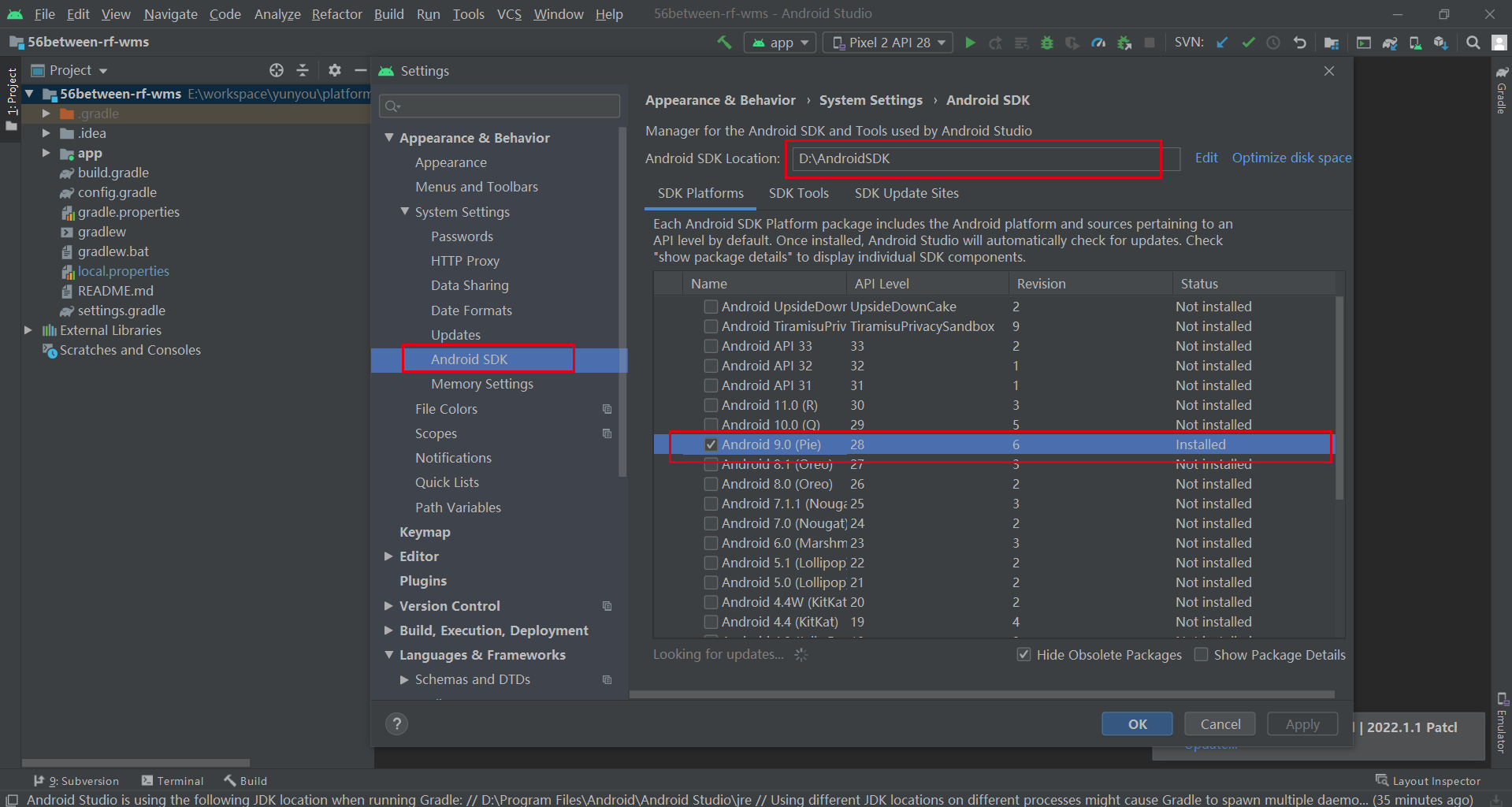The height and width of the screenshot is (807, 1512).
Task: Switch to the SDK Tools tab
Action: (798, 193)
